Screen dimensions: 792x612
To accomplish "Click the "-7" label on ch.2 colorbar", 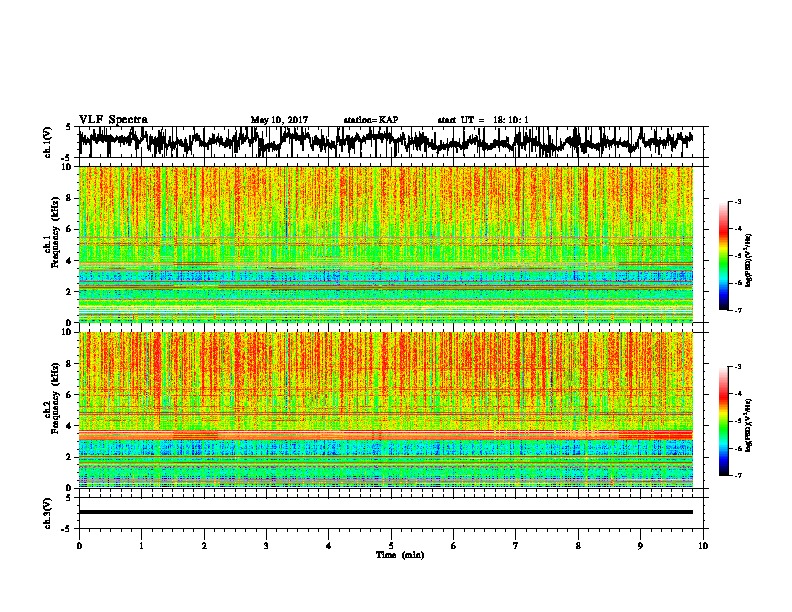I will pyautogui.click(x=737, y=476).
